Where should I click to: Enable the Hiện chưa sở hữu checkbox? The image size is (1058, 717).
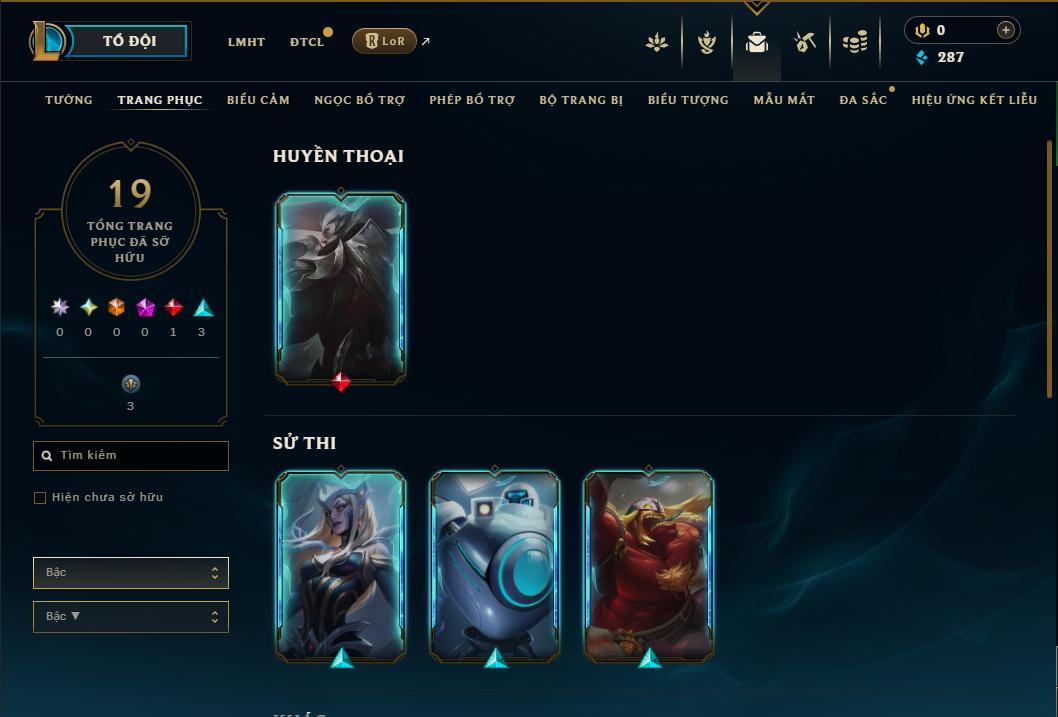coord(40,498)
